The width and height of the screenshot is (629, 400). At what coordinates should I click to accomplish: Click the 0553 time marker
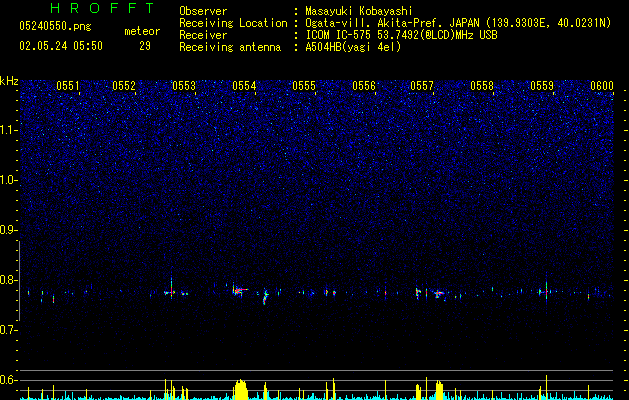coord(184,86)
